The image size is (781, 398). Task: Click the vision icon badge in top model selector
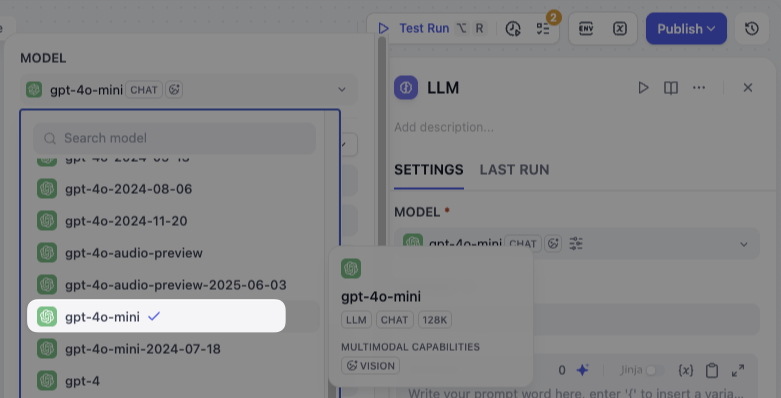pos(174,90)
